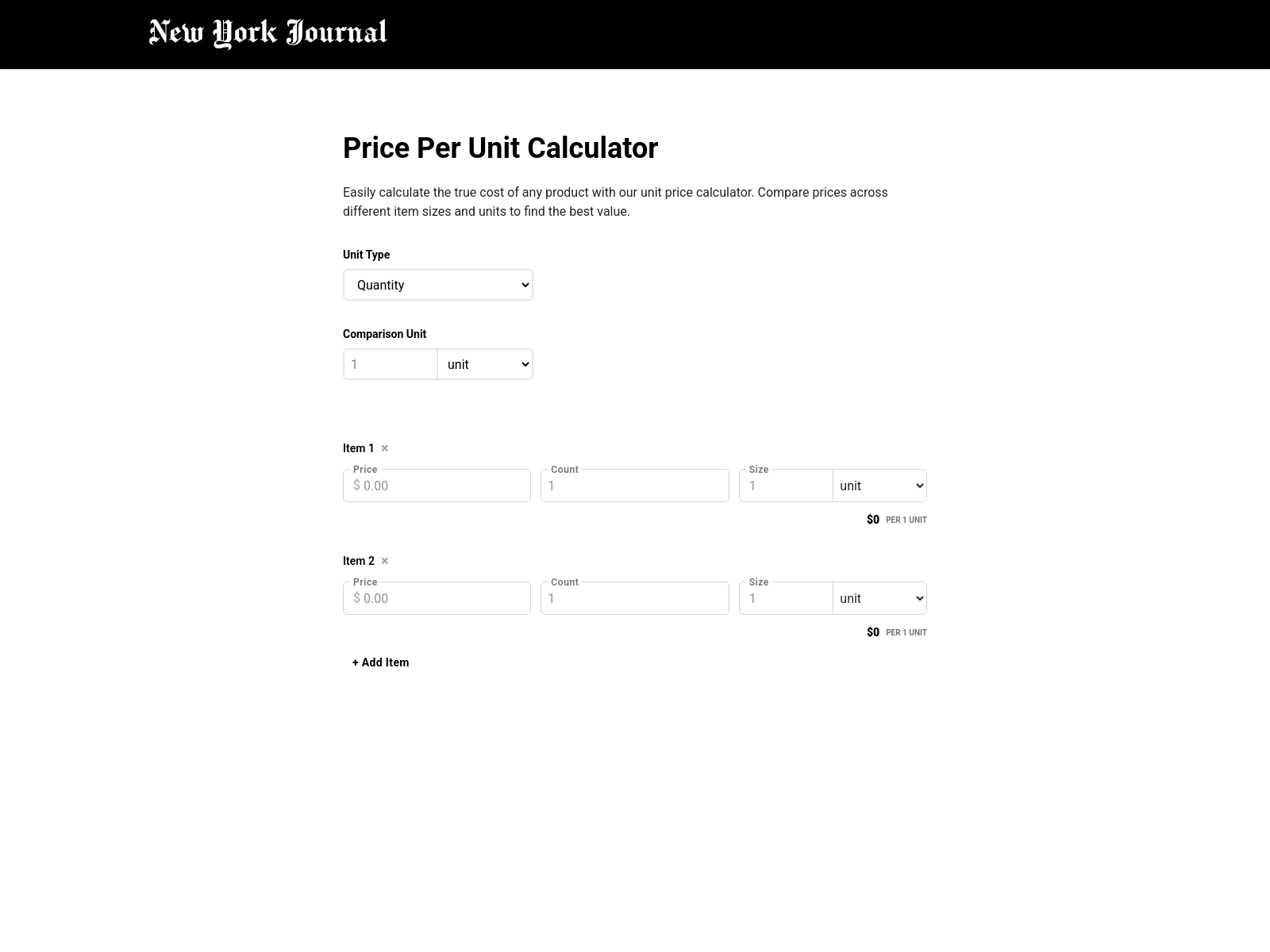
Task: Focus the Comparison Unit number field
Action: click(391, 364)
